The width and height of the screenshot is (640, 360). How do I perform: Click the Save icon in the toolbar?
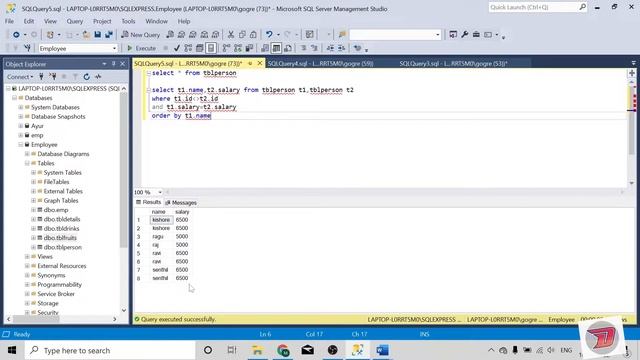(x=98, y=35)
